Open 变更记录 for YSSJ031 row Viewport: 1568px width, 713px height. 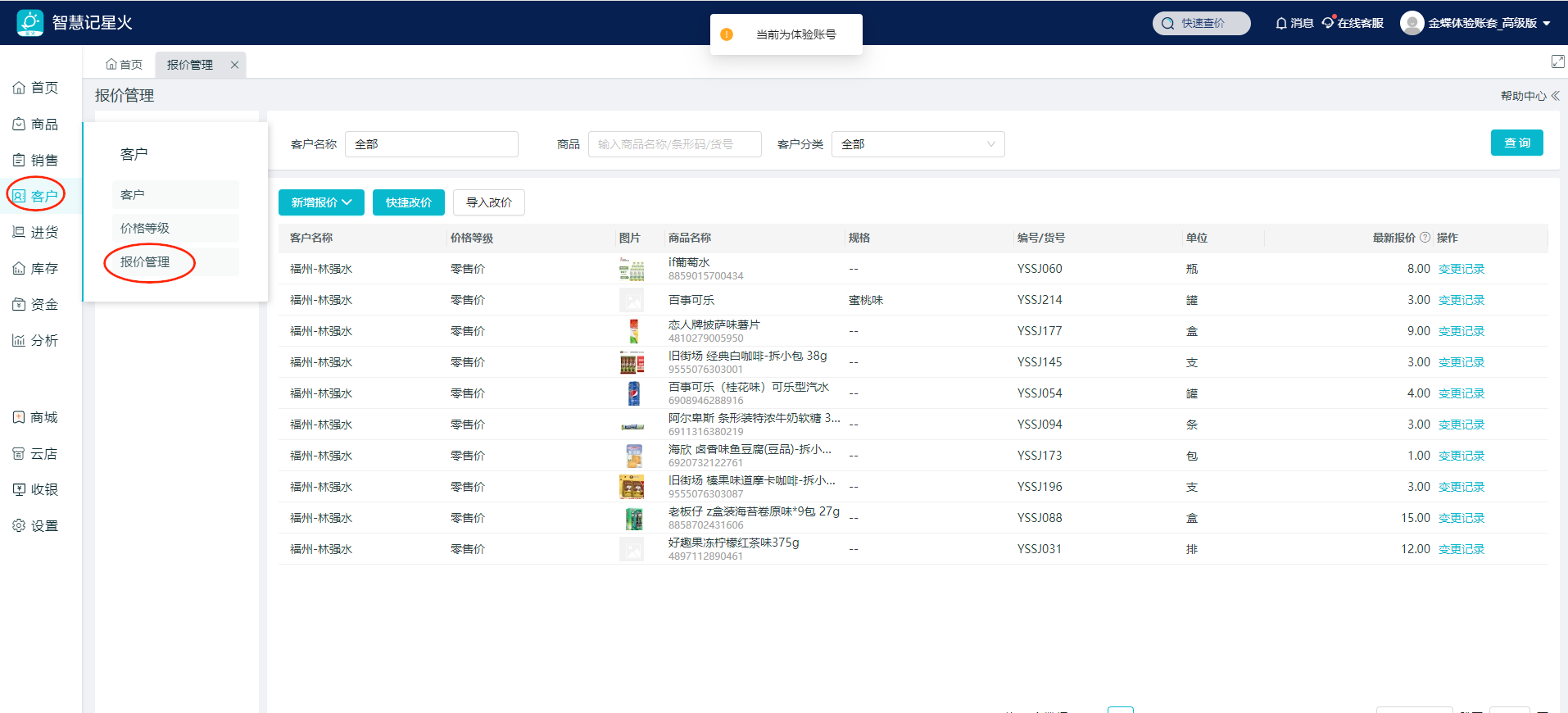click(1462, 549)
